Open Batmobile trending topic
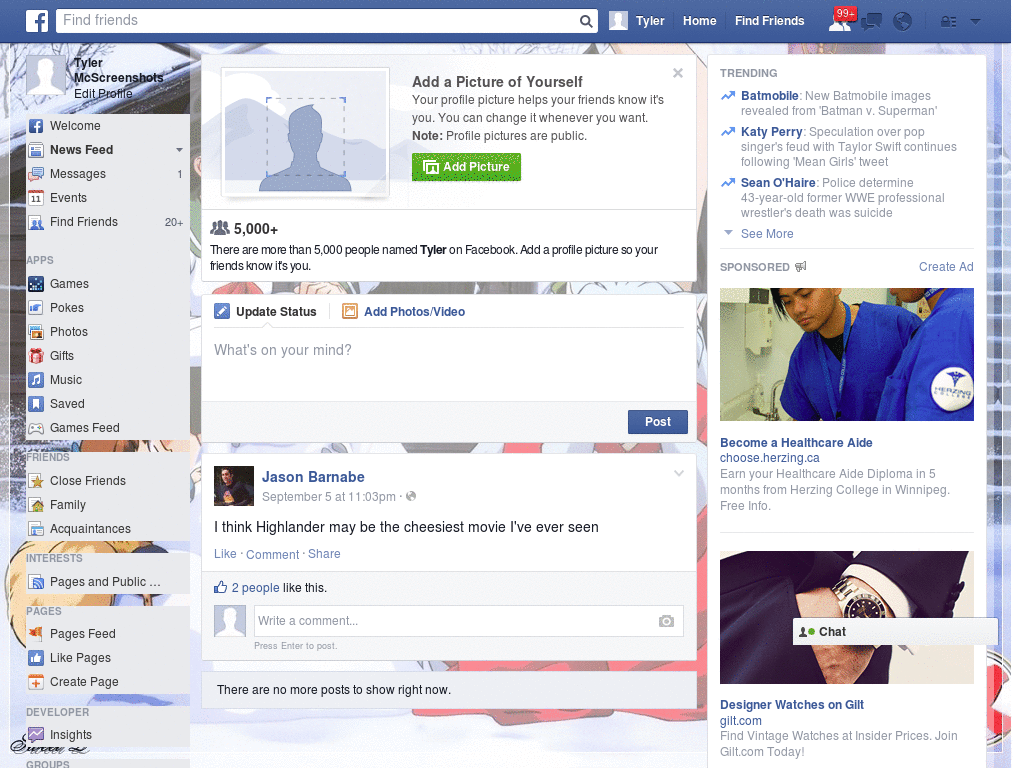This screenshot has height=768, width=1024. (x=769, y=95)
